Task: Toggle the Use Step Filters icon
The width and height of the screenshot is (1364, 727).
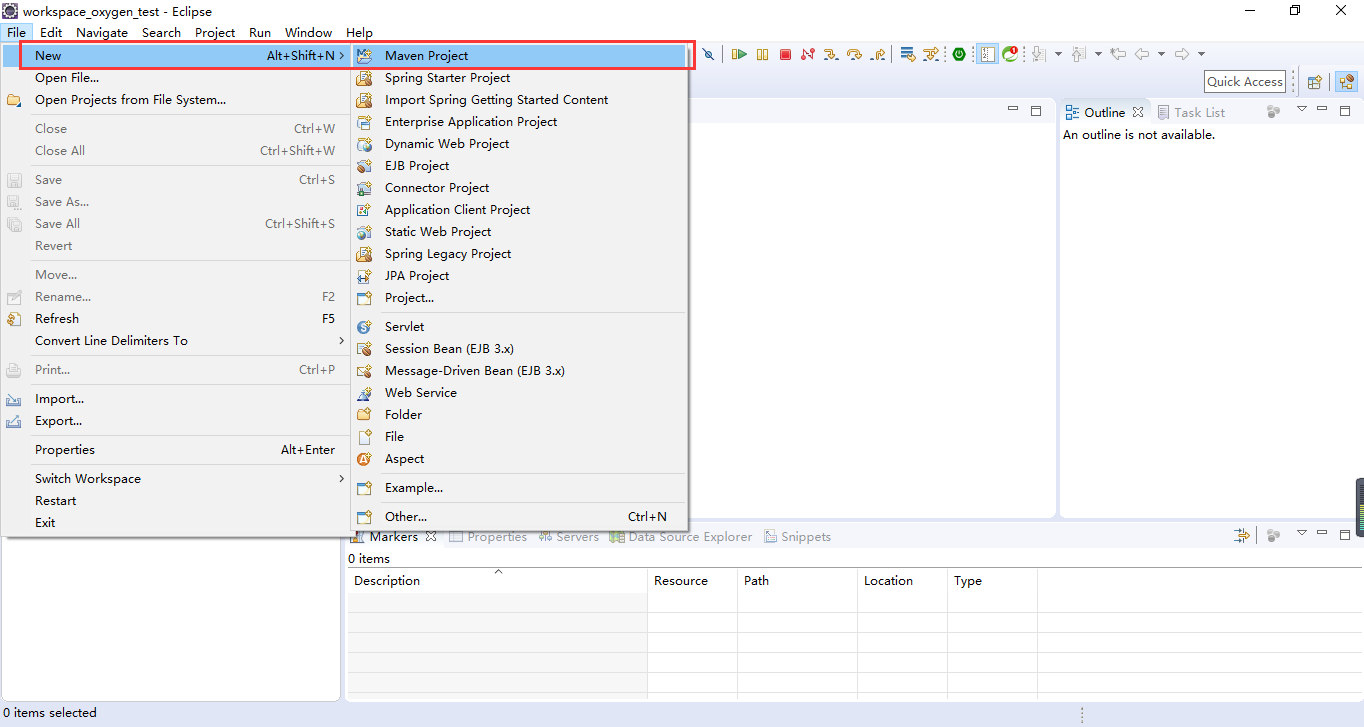Action: pos(931,54)
